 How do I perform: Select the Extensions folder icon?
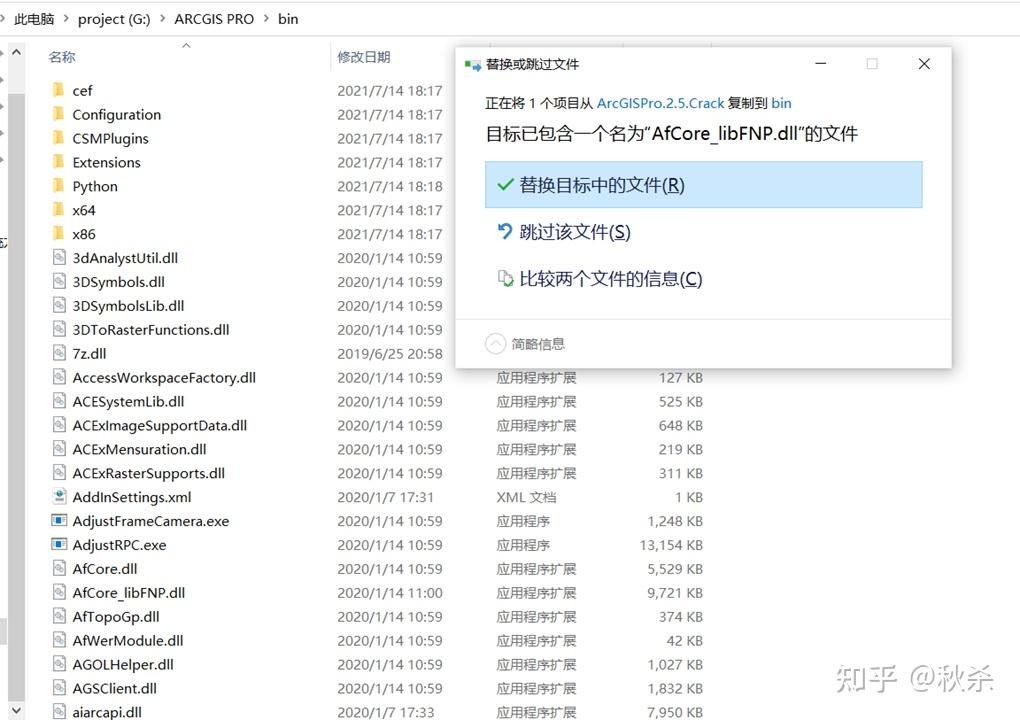click(x=59, y=162)
